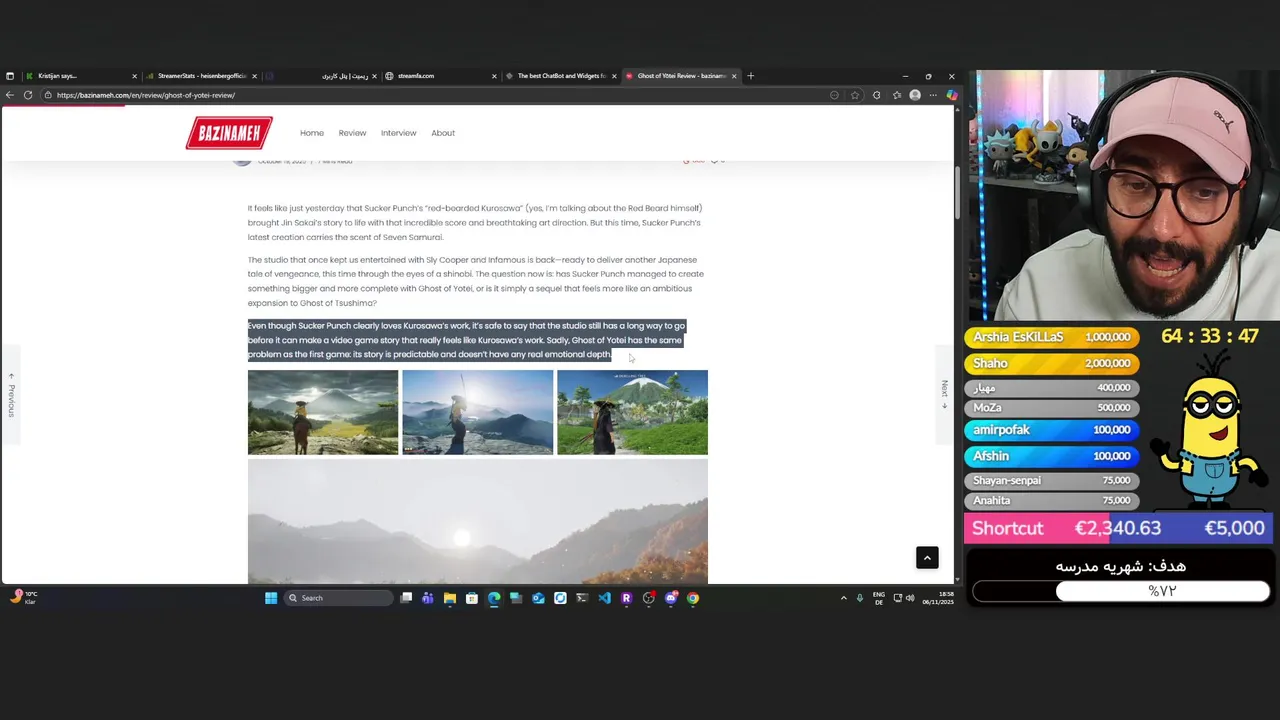This screenshot has height=720, width=1280.
Task: Click the Copilot icon in the browser toolbar
Action: pos(951,95)
